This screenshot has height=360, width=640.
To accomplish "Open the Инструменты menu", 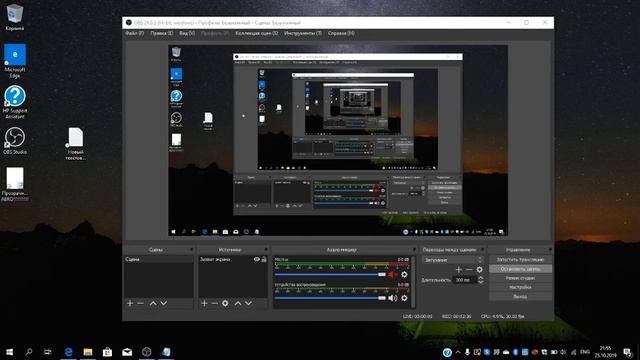I will (303, 33).
